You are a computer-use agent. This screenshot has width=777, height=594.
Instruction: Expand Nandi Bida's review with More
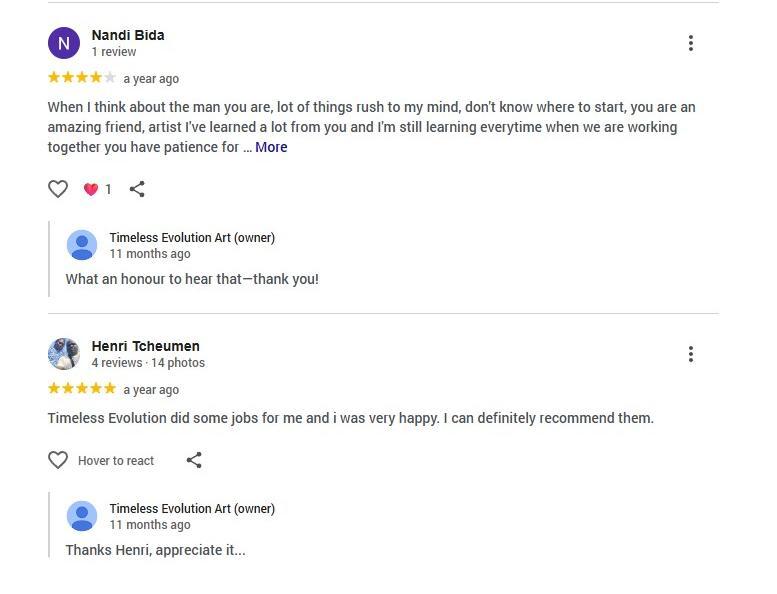[x=271, y=147]
